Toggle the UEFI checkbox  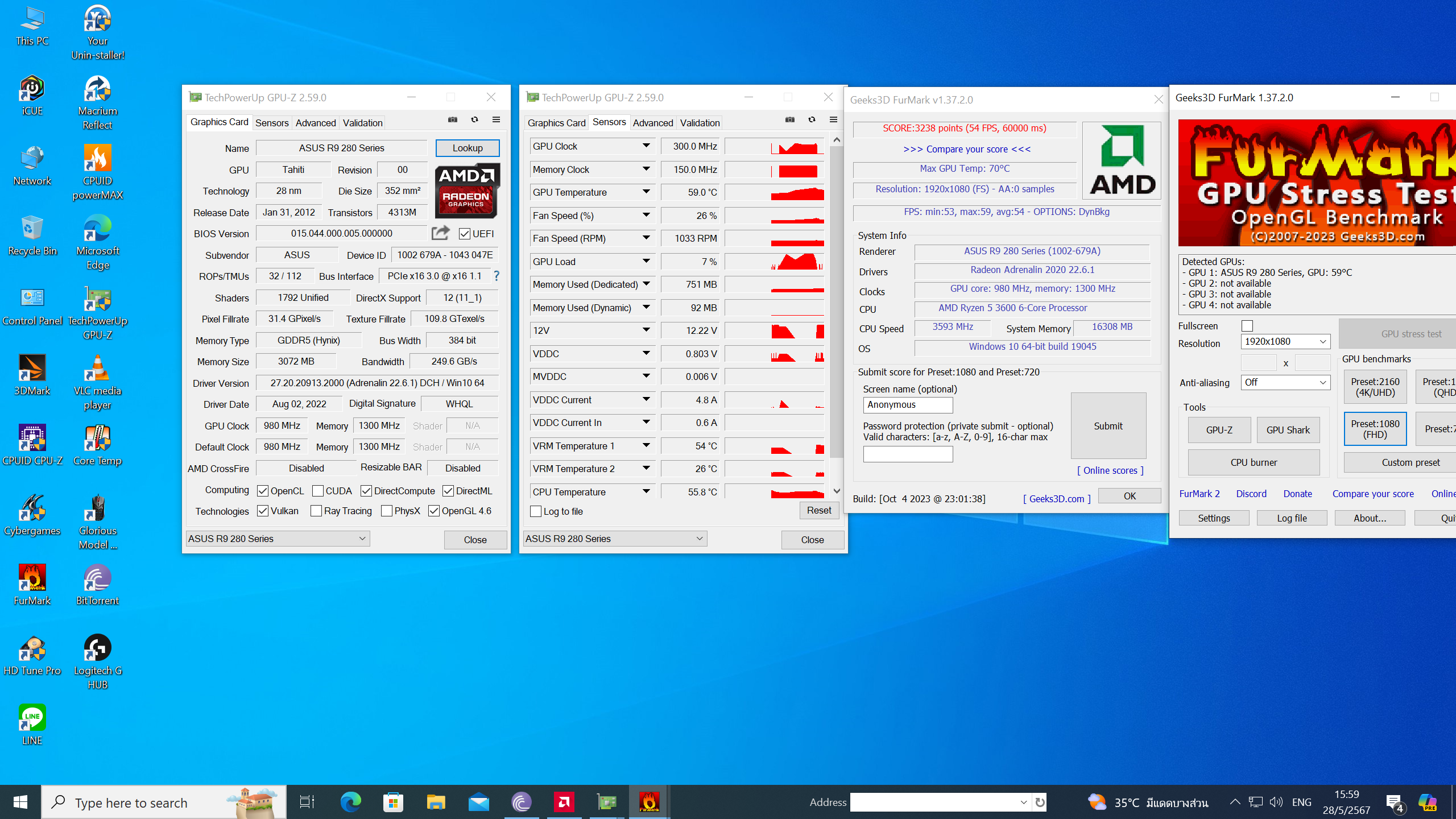[x=465, y=234]
